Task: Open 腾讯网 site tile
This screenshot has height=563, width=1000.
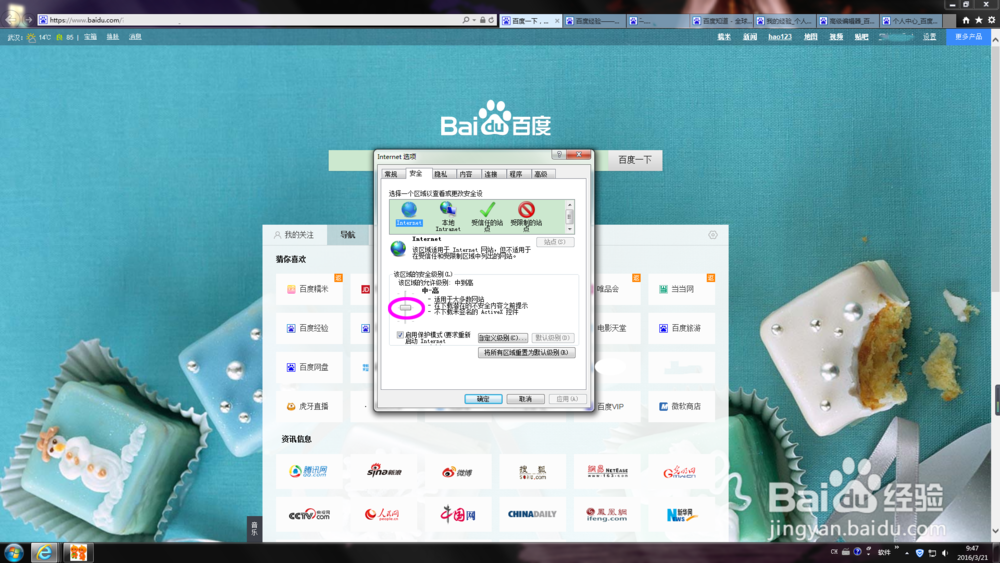Action: [308, 471]
